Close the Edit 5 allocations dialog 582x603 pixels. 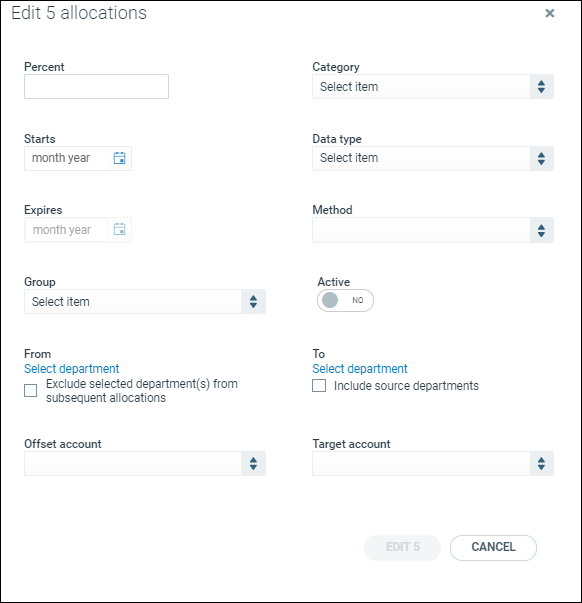550,13
